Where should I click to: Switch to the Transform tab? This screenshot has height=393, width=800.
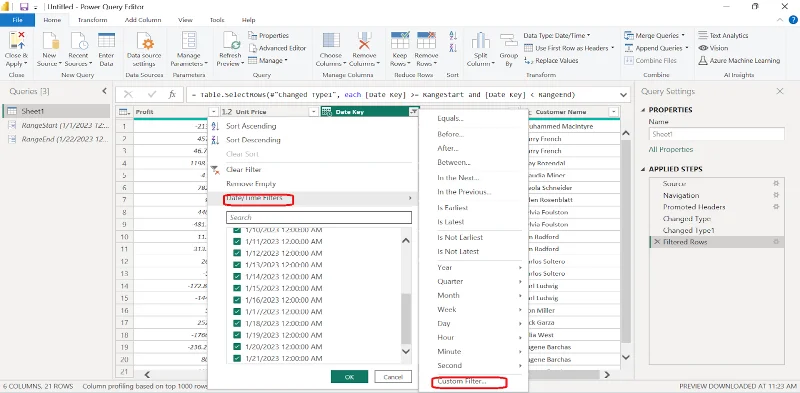92,20
